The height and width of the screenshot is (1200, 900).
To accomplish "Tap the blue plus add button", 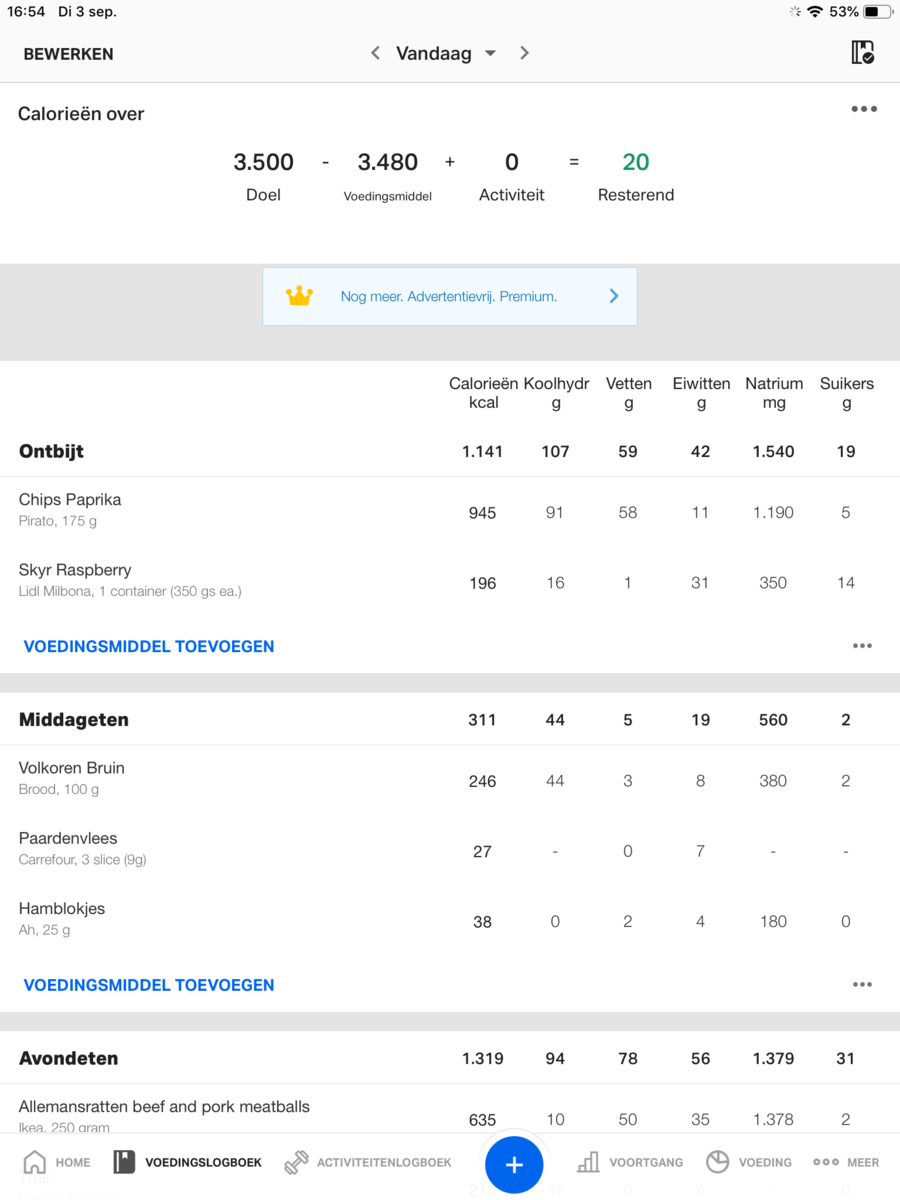I will click(x=514, y=1164).
